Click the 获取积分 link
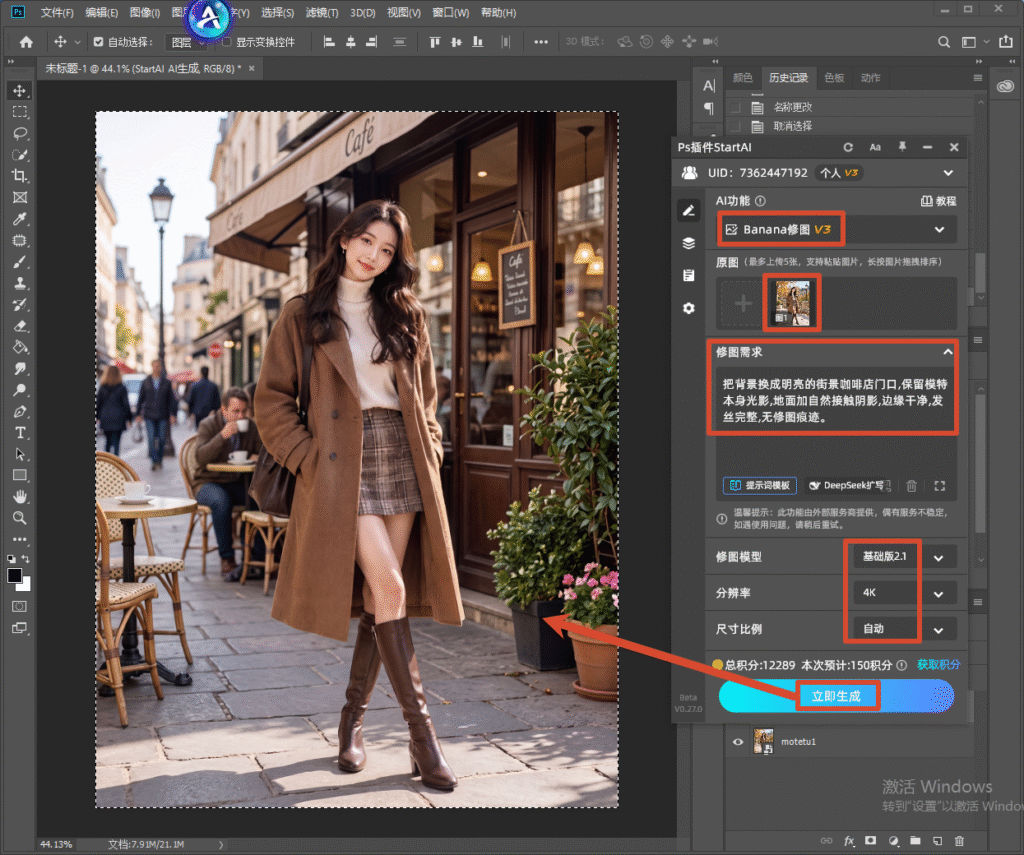Screen dimensions: 1024x855 pyautogui.click(x=938, y=664)
